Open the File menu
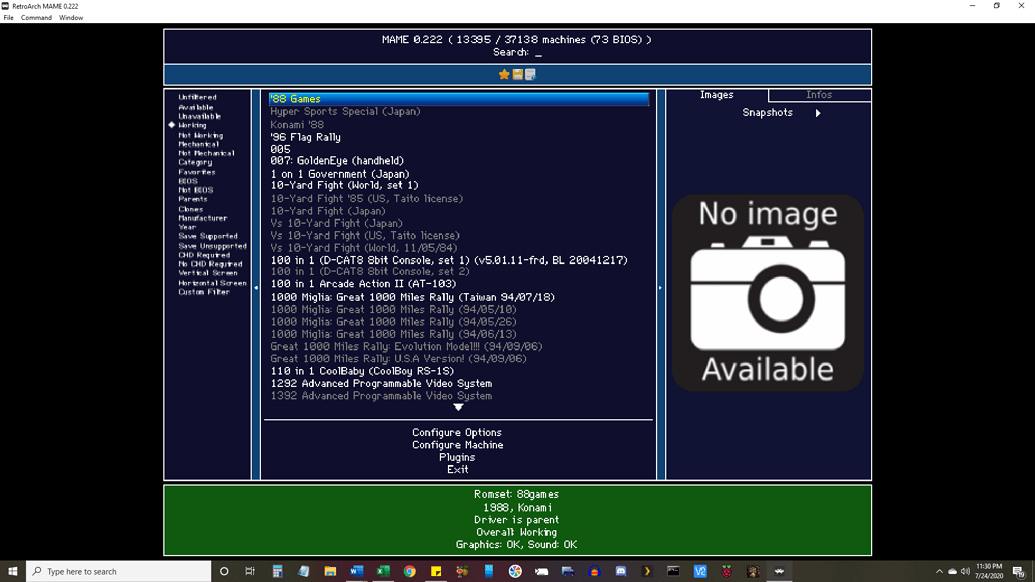The width and height of the screenshot is (1035, 582). coord(9,18)
